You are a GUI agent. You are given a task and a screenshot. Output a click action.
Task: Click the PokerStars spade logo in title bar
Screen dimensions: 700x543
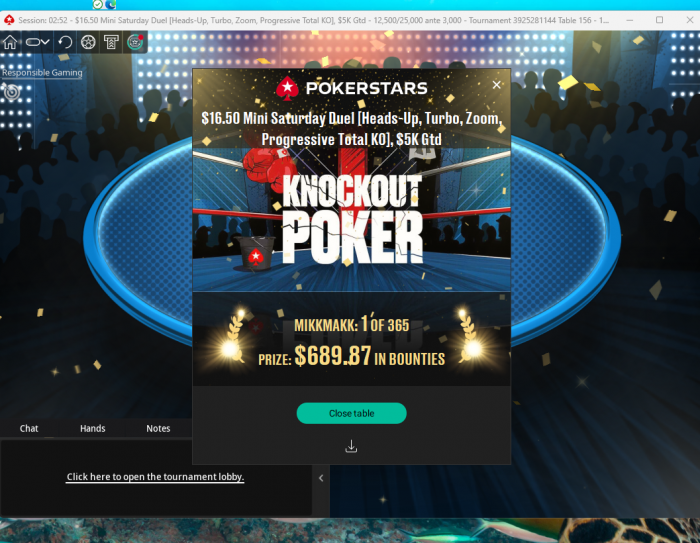click(x=9, y=20)
